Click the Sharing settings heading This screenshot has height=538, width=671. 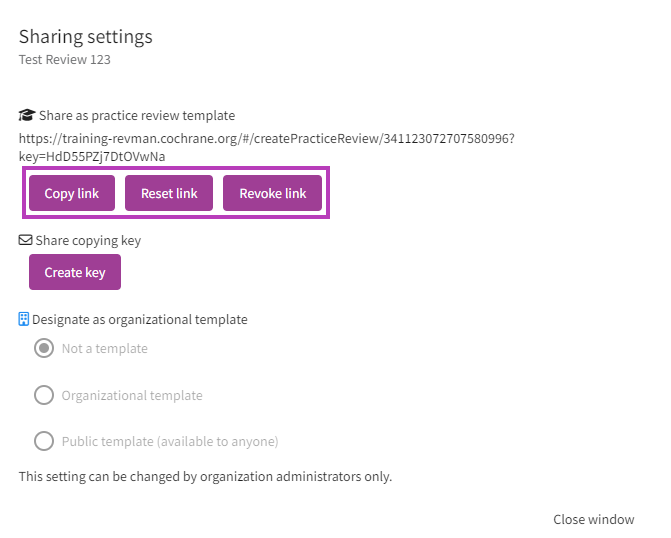click(x=86, y=37)
